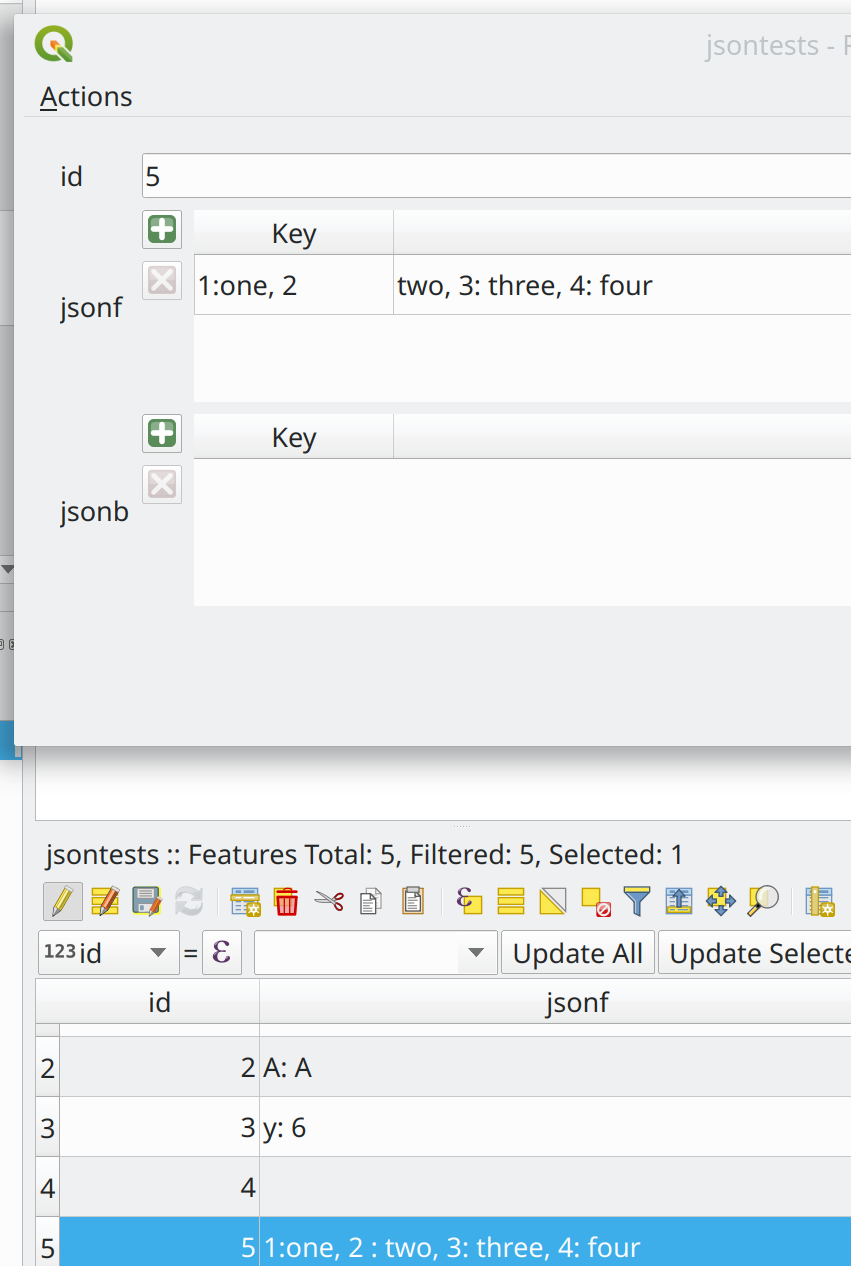Paste features using the clipboard icon
851x1266 pixels.
[x=411, y=901]
